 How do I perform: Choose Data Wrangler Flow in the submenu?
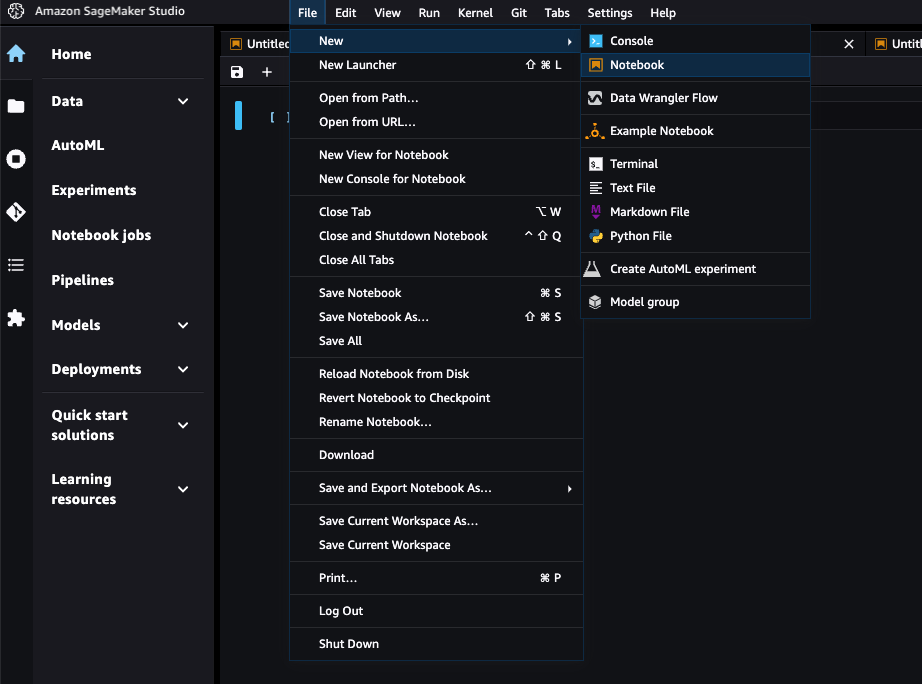[x=663, y=98]
